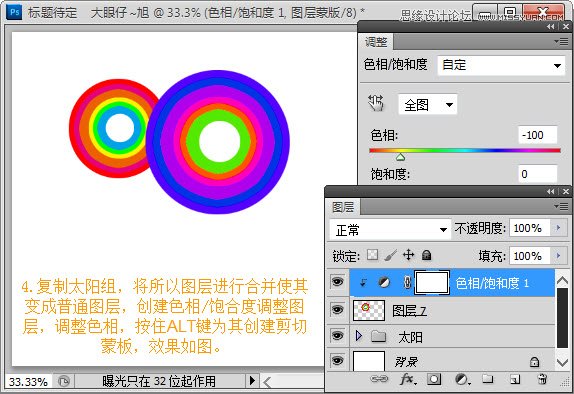Select the on-image hue adjustment hand tool
574x394 pixels.
coord(376,103)
